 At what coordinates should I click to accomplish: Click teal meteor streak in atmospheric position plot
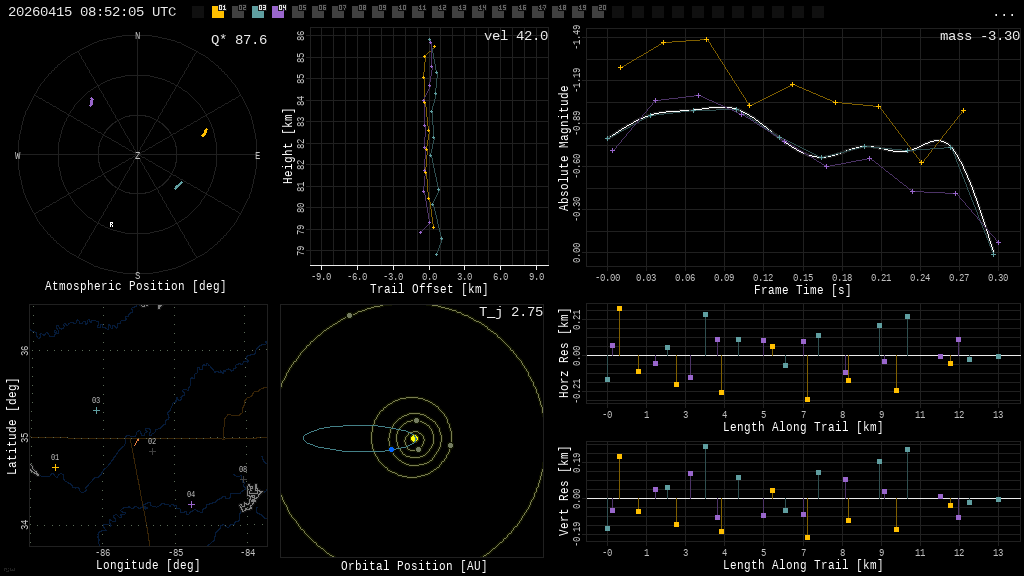[x=178, y=185]
